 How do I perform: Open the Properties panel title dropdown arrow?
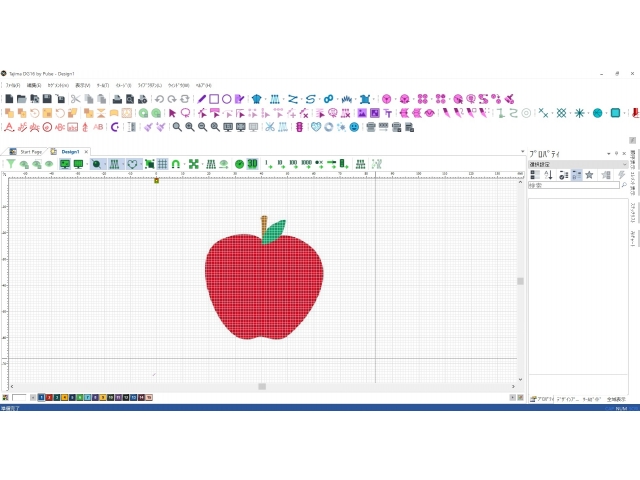tap(609, 154)
